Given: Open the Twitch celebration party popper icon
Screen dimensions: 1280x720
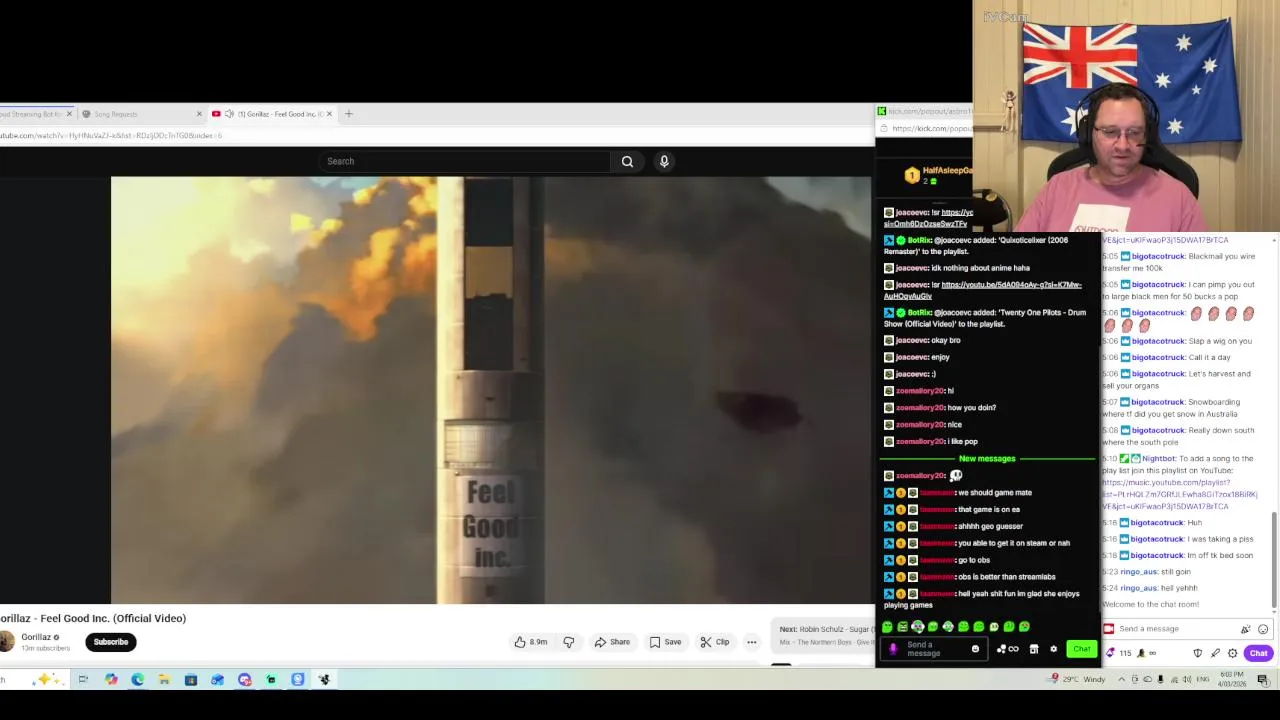Looking at the screenshot, I should [1246, 629].
